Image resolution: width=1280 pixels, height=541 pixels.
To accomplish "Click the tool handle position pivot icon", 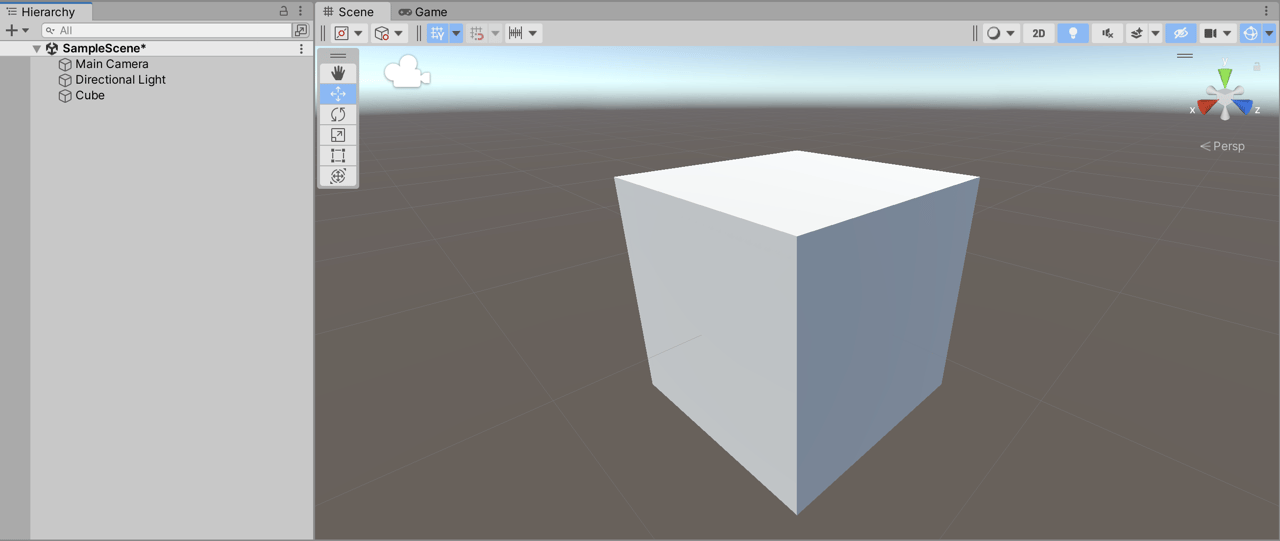I will point(342,33).
